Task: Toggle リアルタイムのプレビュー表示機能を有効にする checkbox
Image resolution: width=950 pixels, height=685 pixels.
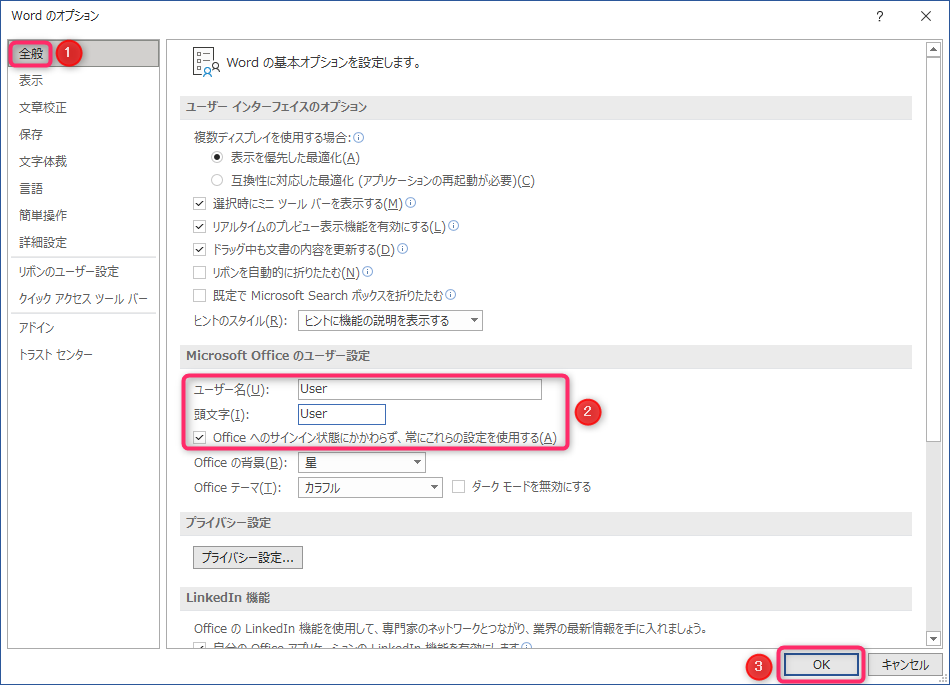Action: (199, 227)
